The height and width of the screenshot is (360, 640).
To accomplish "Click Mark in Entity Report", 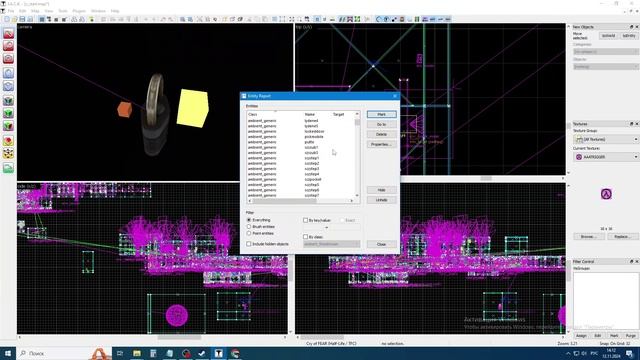I will pyautogui.click(x=381, y=114).
